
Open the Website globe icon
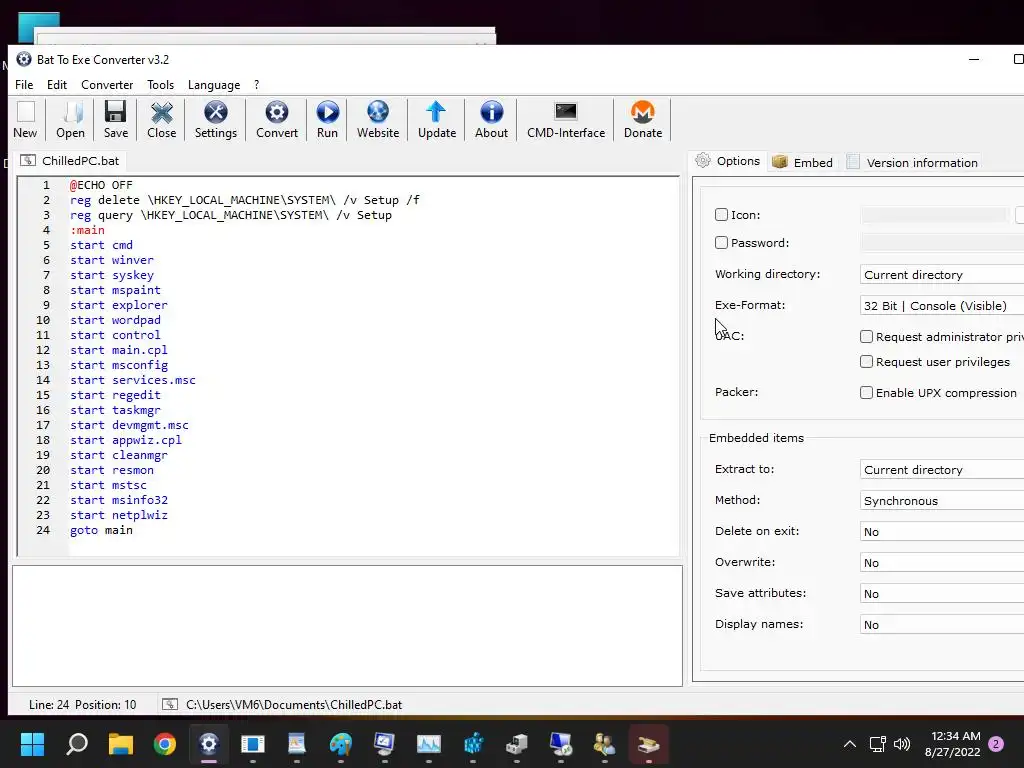pos(377,120)
